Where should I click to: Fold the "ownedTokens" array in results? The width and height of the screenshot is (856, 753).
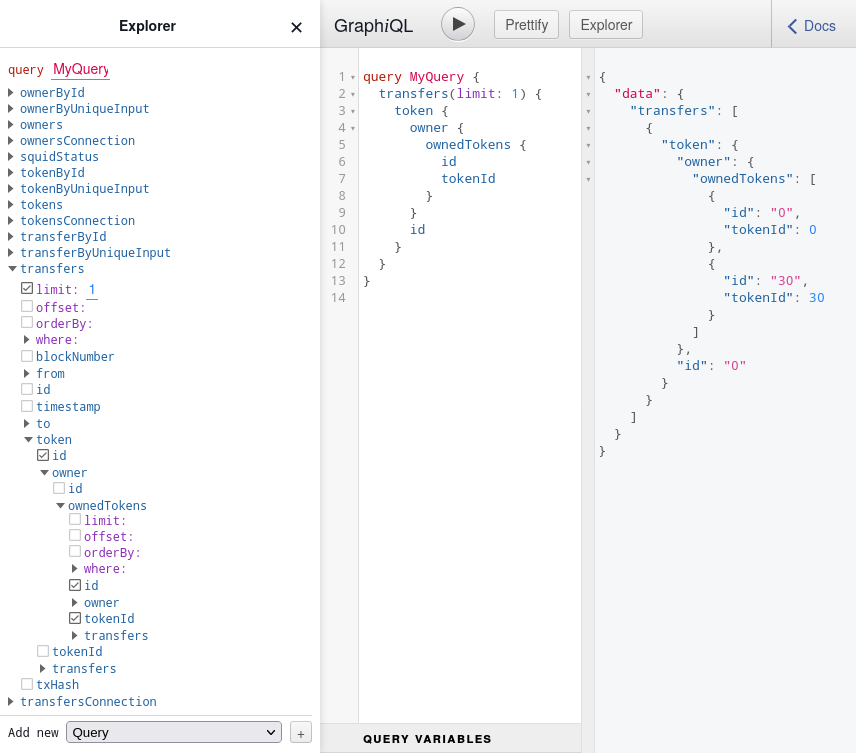pyautogui.click(x=588, y=179)
